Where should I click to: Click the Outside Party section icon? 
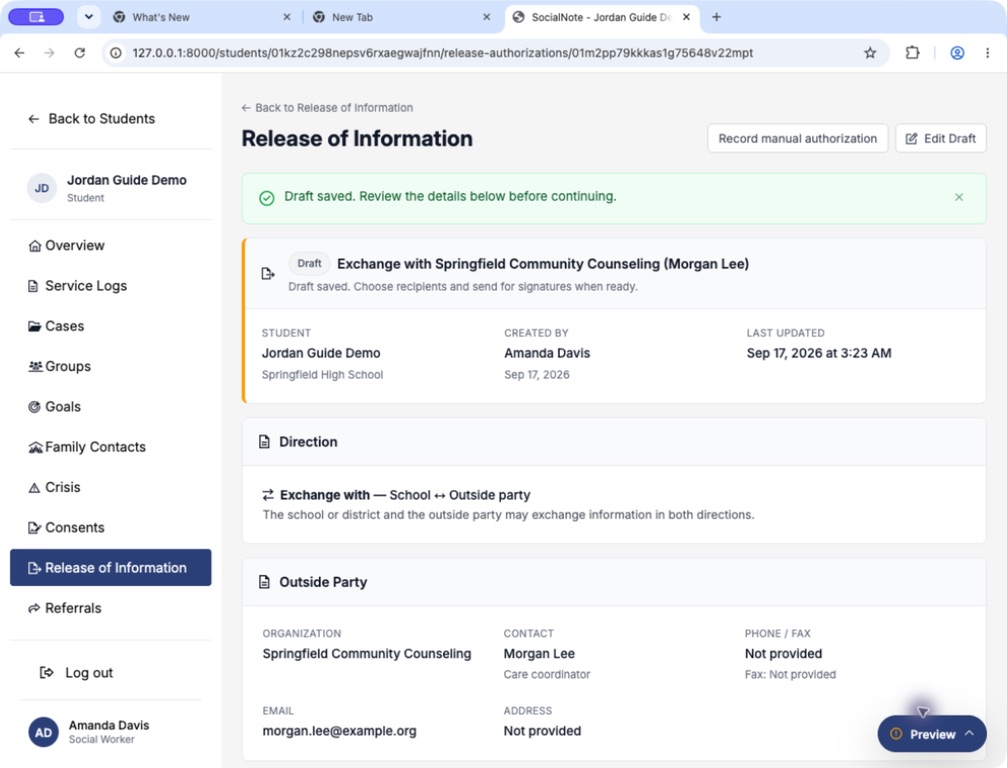[x=265, y=582]
